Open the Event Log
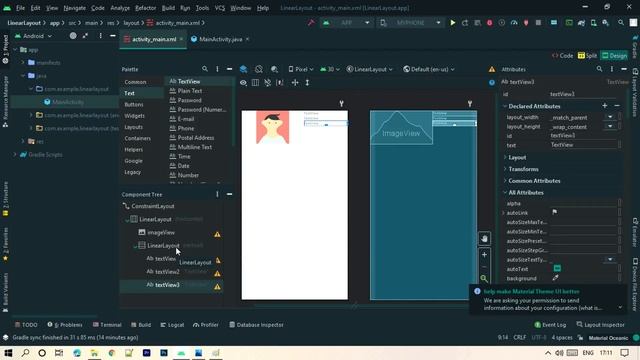640x360 pixels. click(x=550, y=324)
